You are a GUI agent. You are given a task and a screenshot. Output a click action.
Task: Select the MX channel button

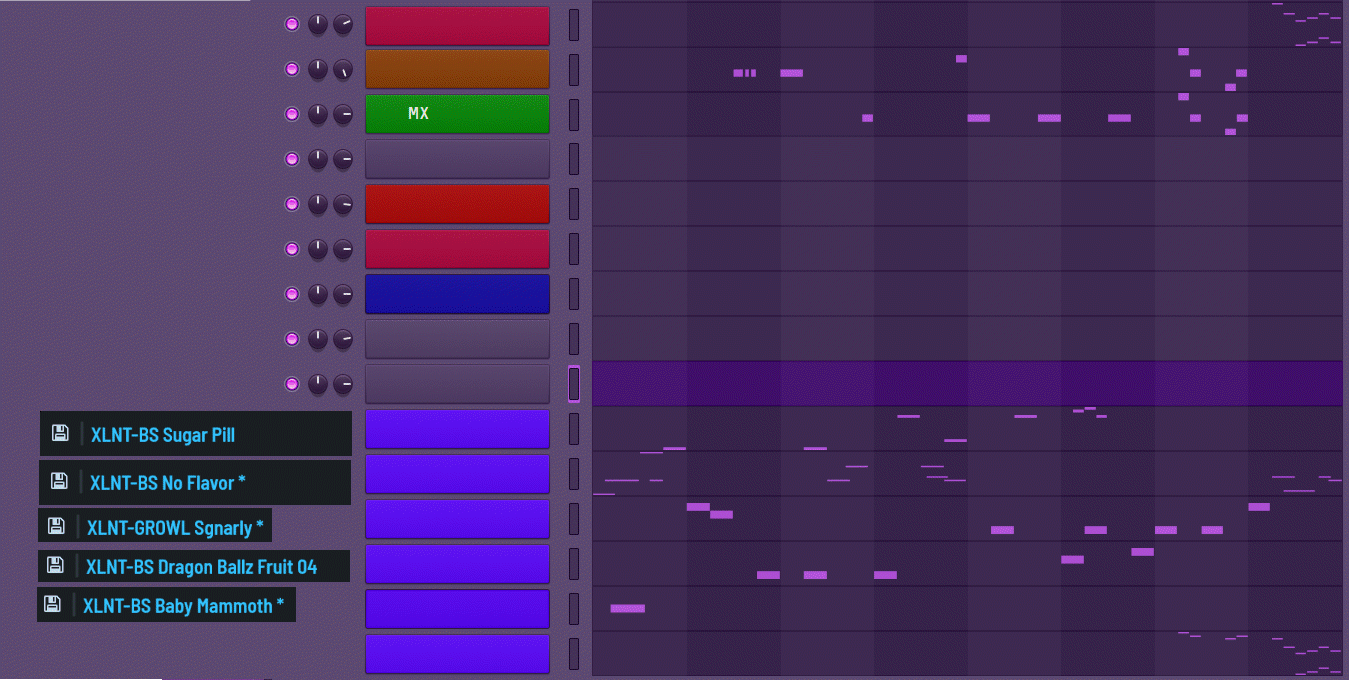click(x=457, y=114)
